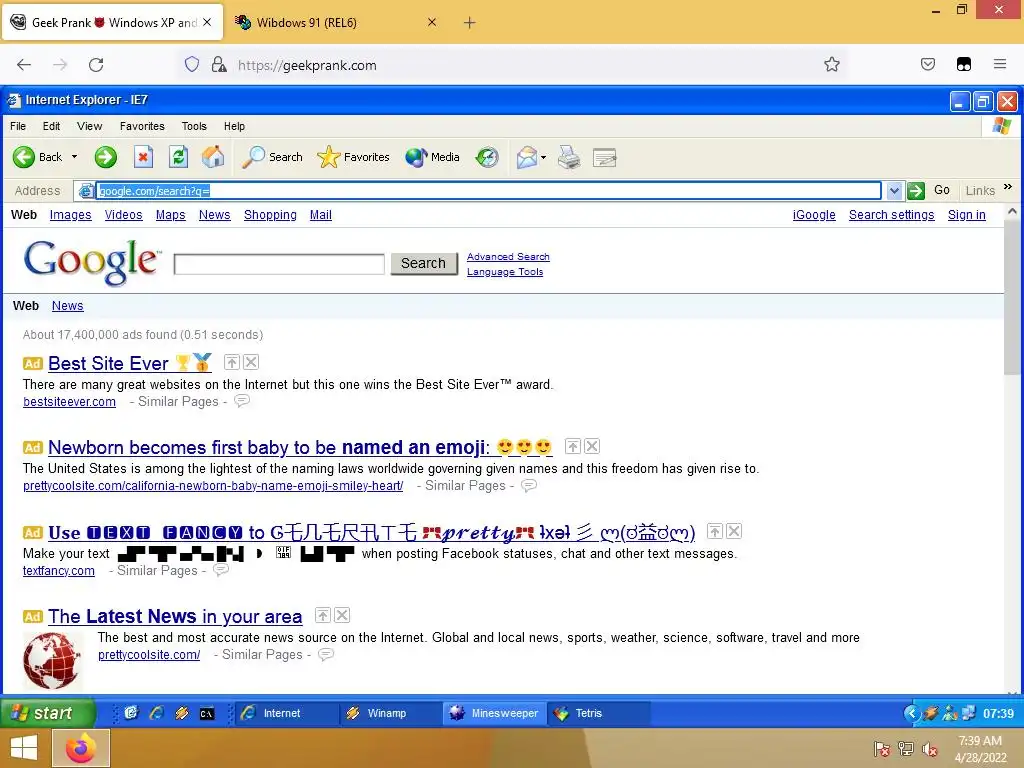Open the Tools menu
This screenshot has height=768, width=1024.
point(194,126)
